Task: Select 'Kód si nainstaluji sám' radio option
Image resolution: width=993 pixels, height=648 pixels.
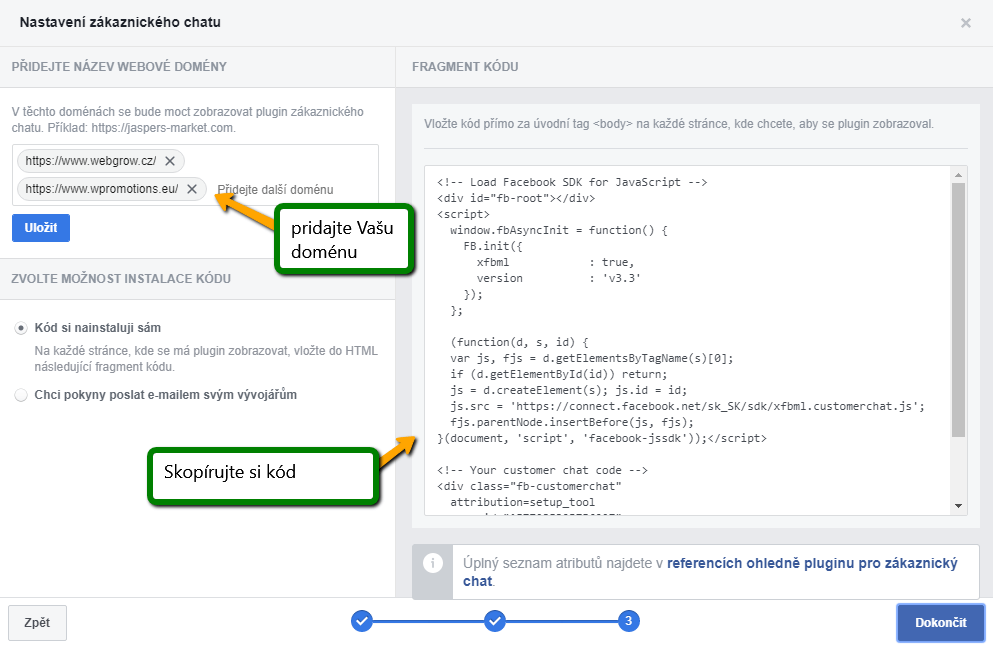Action: point(22,328)
